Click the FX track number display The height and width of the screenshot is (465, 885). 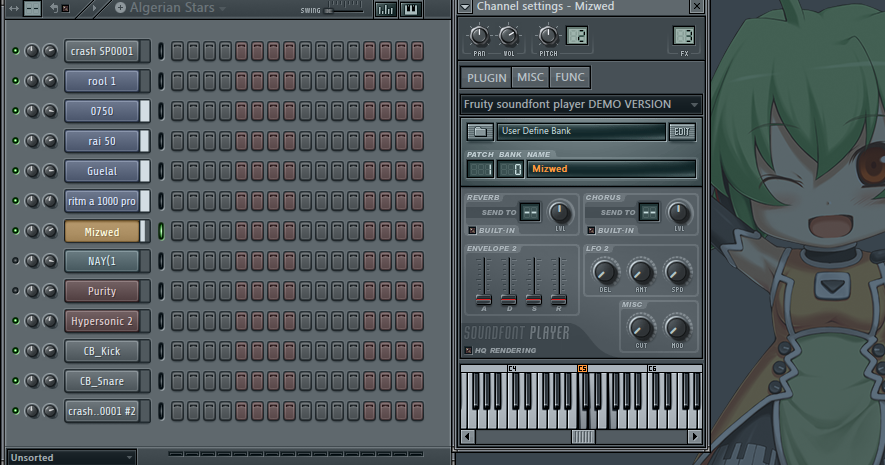[x=684, y=36]
